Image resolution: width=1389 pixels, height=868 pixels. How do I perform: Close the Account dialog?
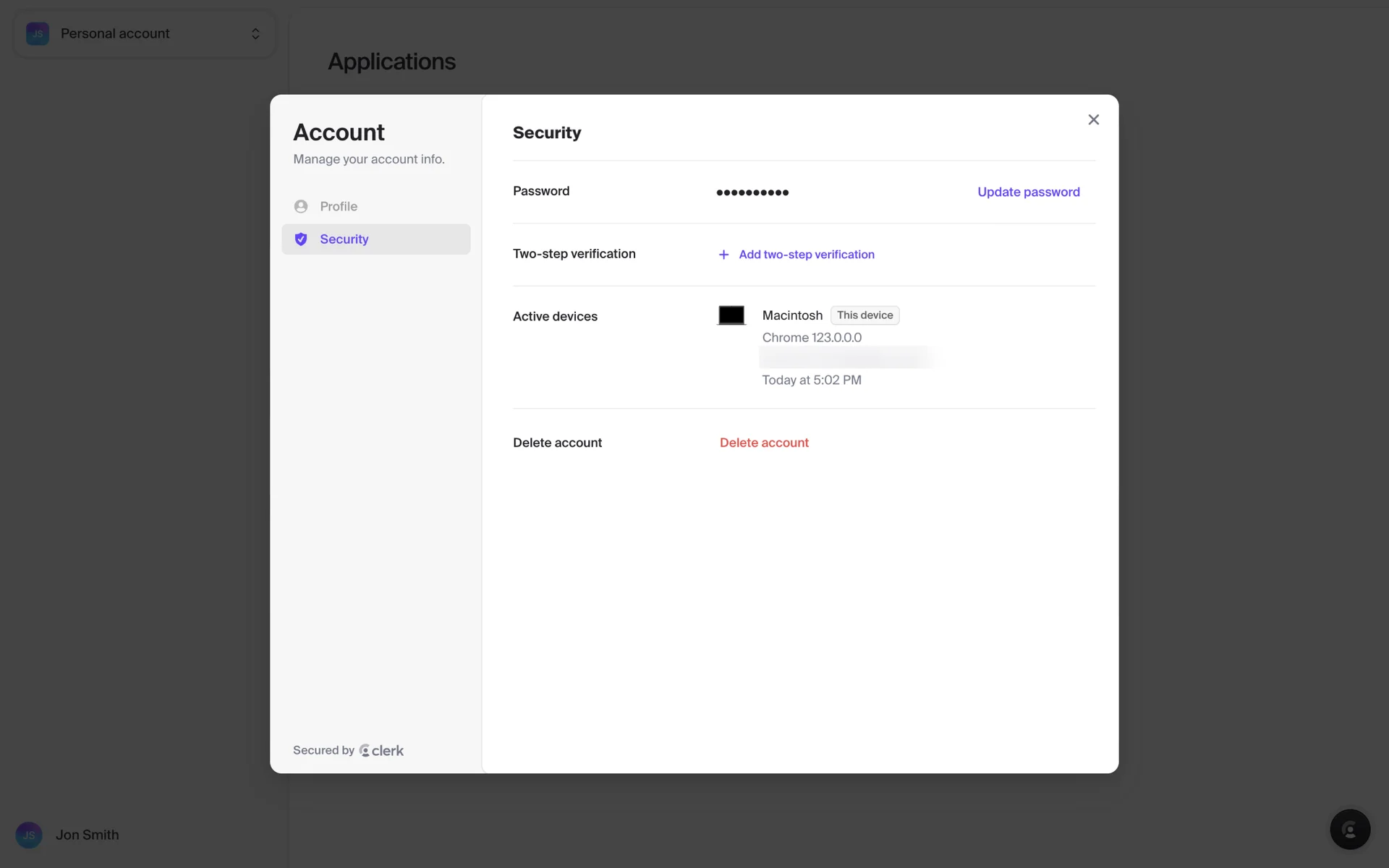click(1093, 120)
